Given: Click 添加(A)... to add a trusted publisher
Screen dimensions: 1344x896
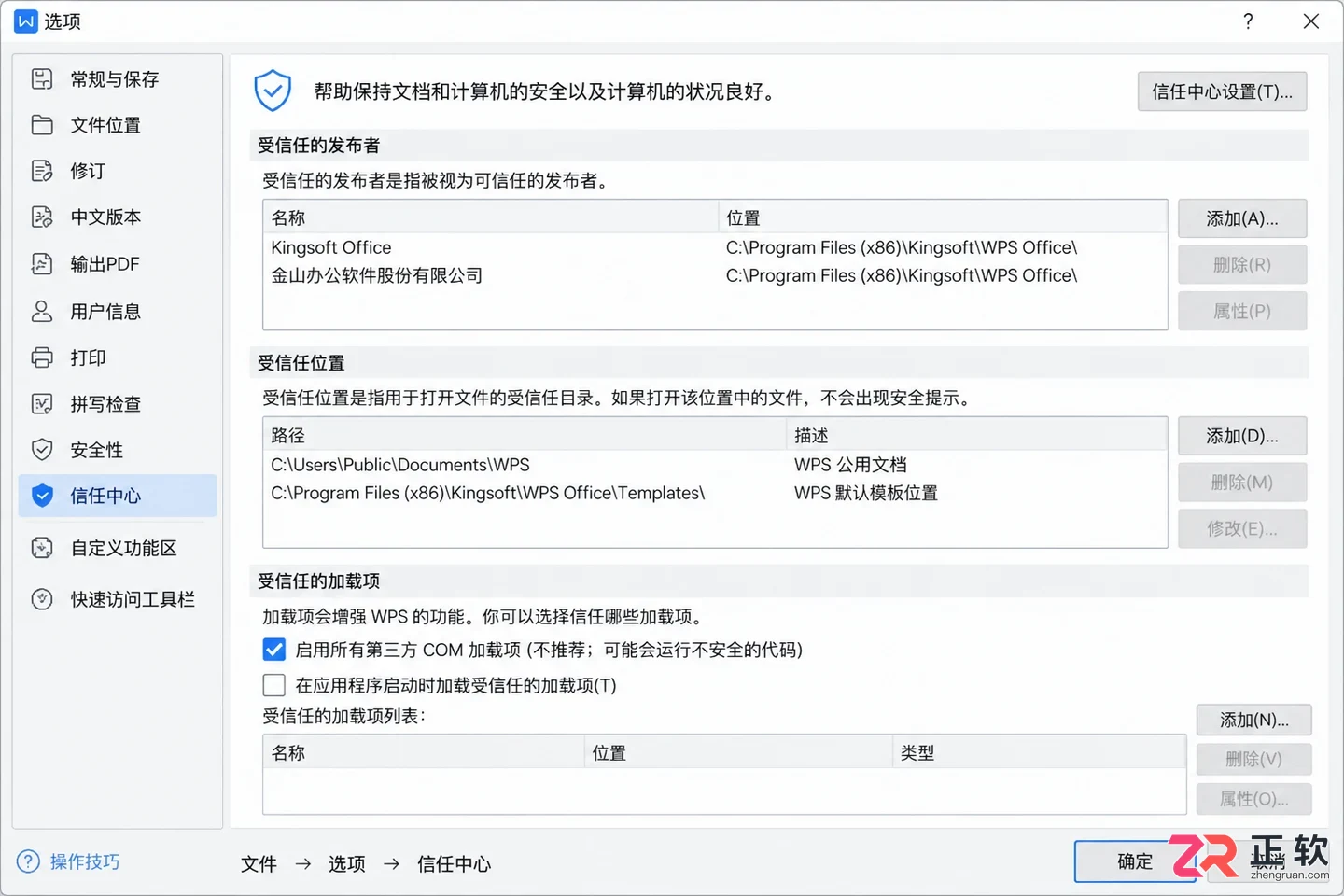Looking at the screenshot, I should [x=1242, y=218].
